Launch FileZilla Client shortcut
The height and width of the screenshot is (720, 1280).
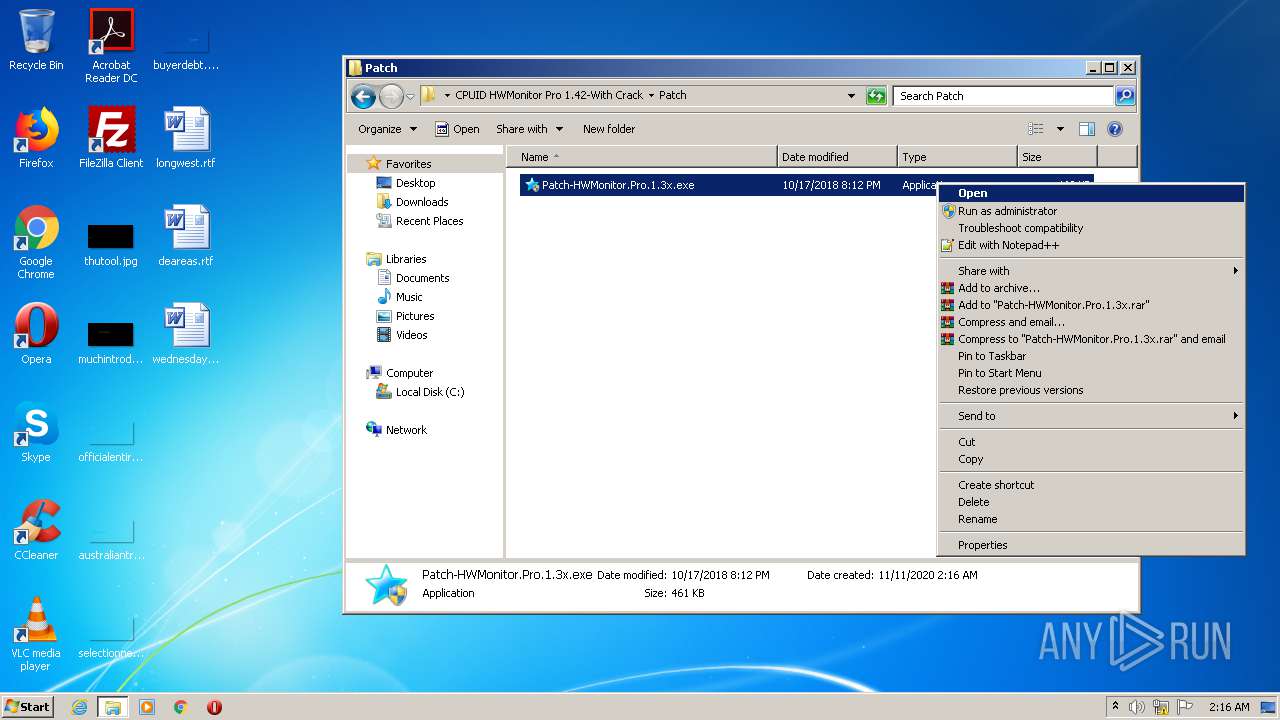pos(111,138)
